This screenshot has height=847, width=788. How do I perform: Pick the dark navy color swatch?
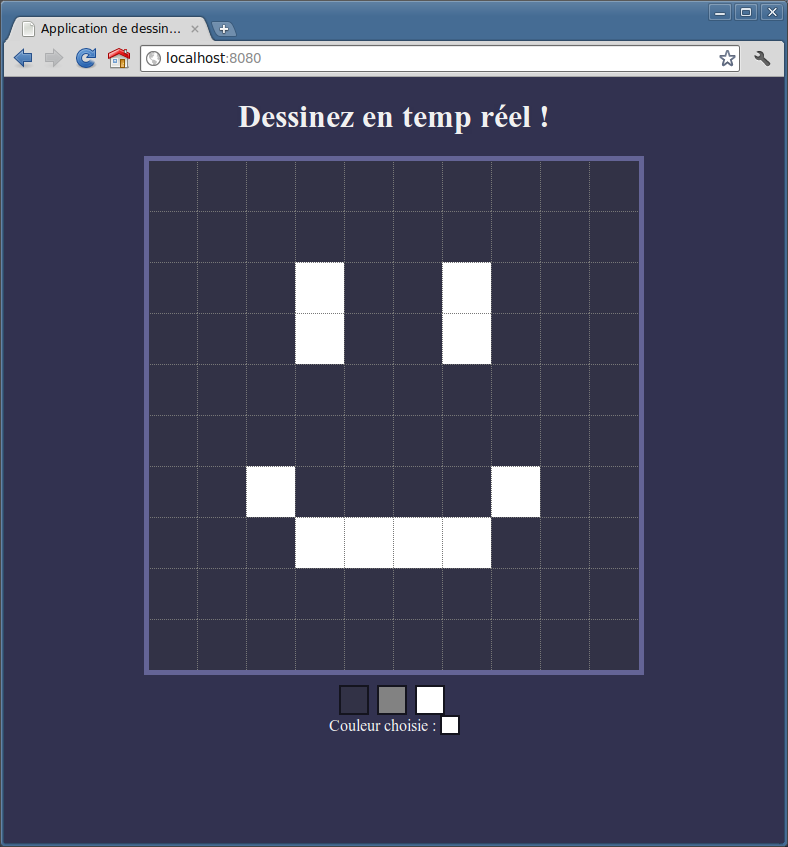(x=354, y=700)
